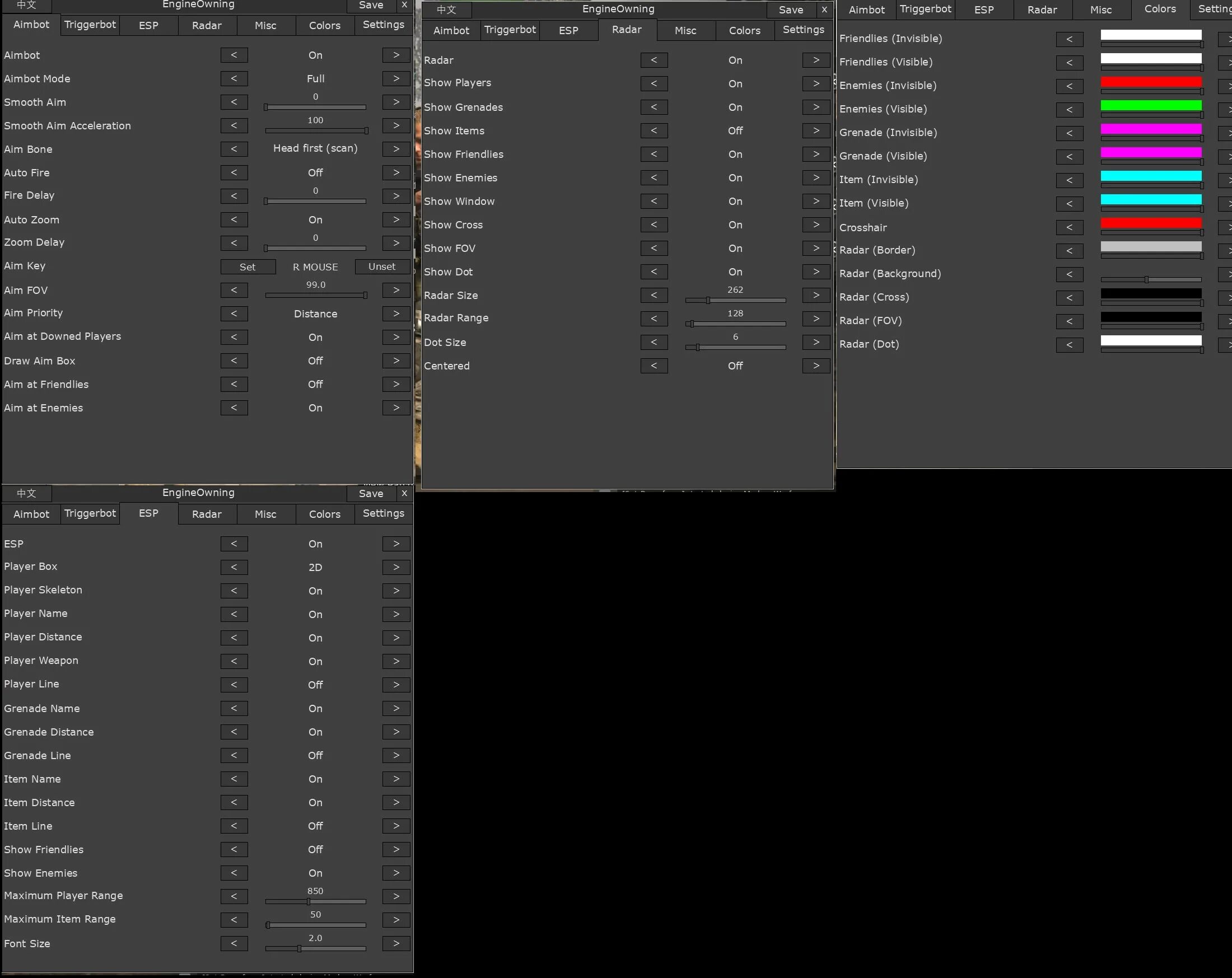The width and height of the screenshot is (1232, 978).
Task: Open Colors tab in the Radar window
Action: tap(745, 30)
